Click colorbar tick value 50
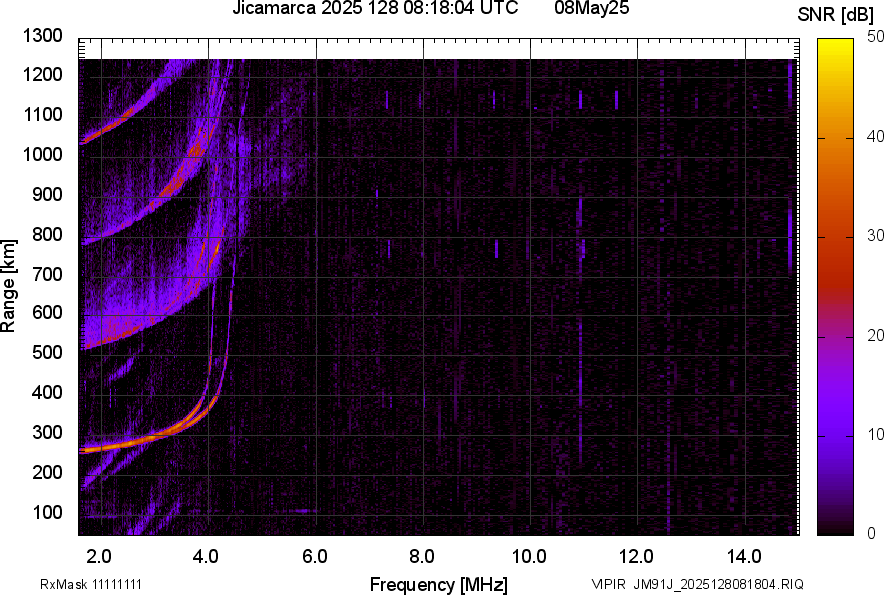Viewport: 884px width, 595px height. [876, 37]
